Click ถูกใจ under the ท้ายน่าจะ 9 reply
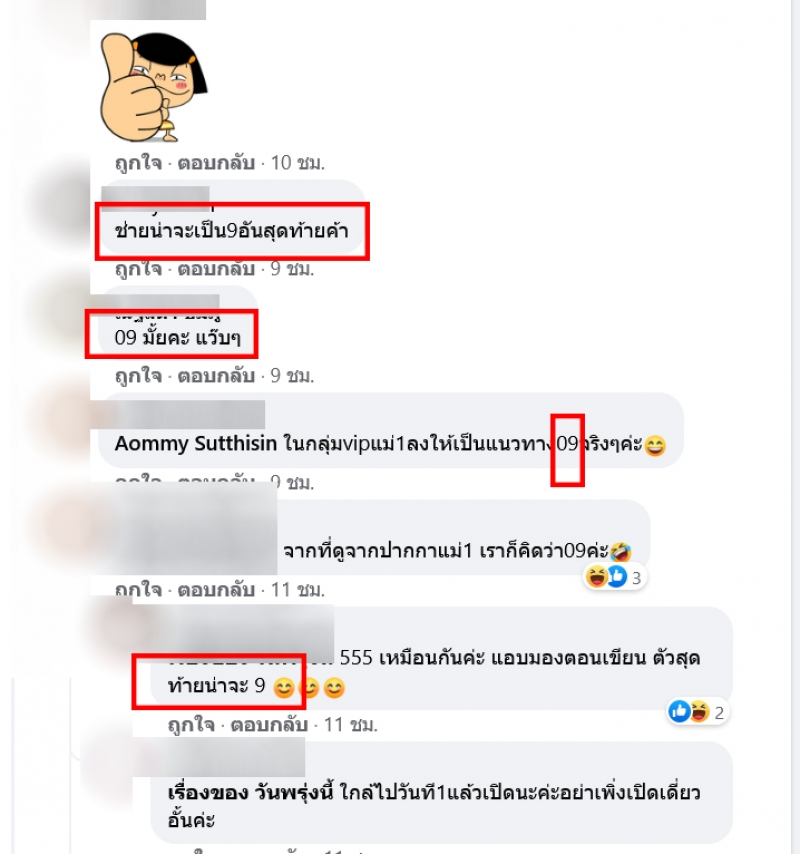 pyautogui.click(x=191, y=724)
